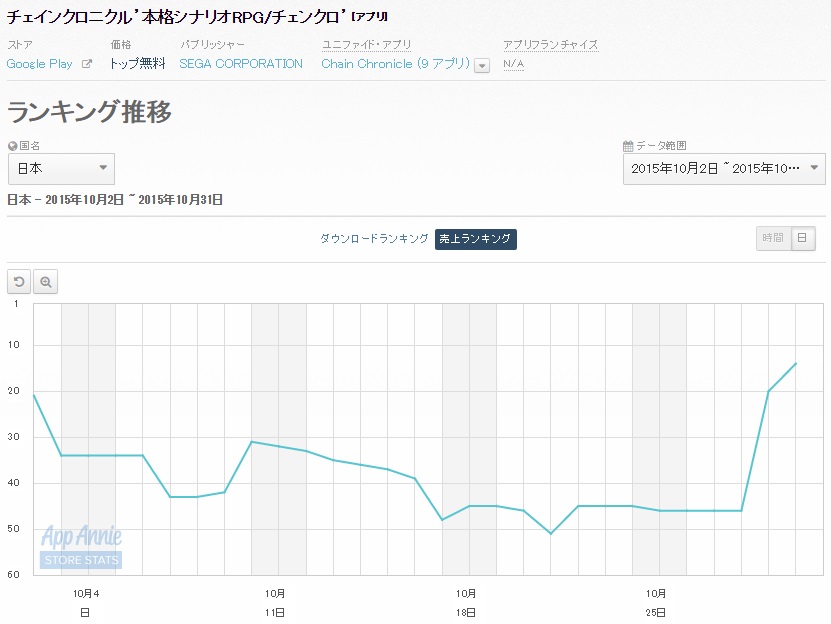831x624 pixels.
Task: Click the calendar icon beside データ範囲
Action: tap(628, 146)
